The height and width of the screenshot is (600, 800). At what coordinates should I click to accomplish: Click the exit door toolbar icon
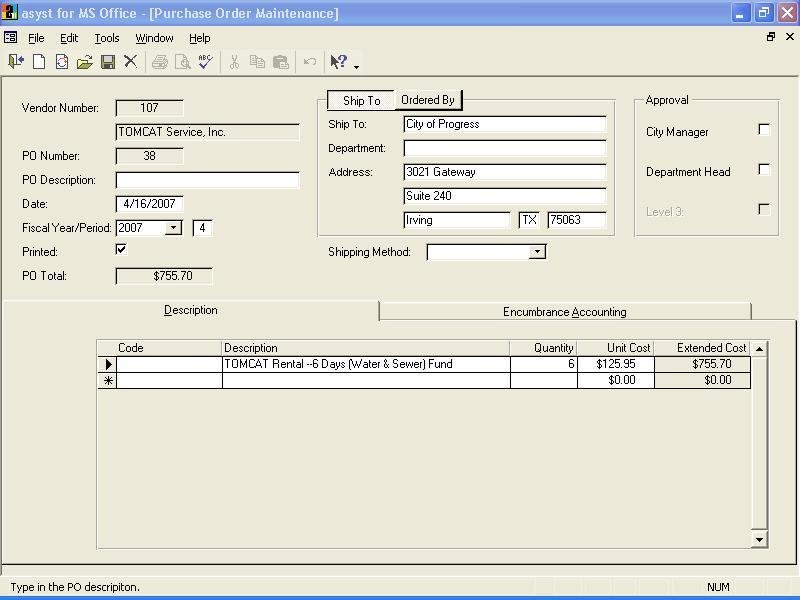(16, 62)
